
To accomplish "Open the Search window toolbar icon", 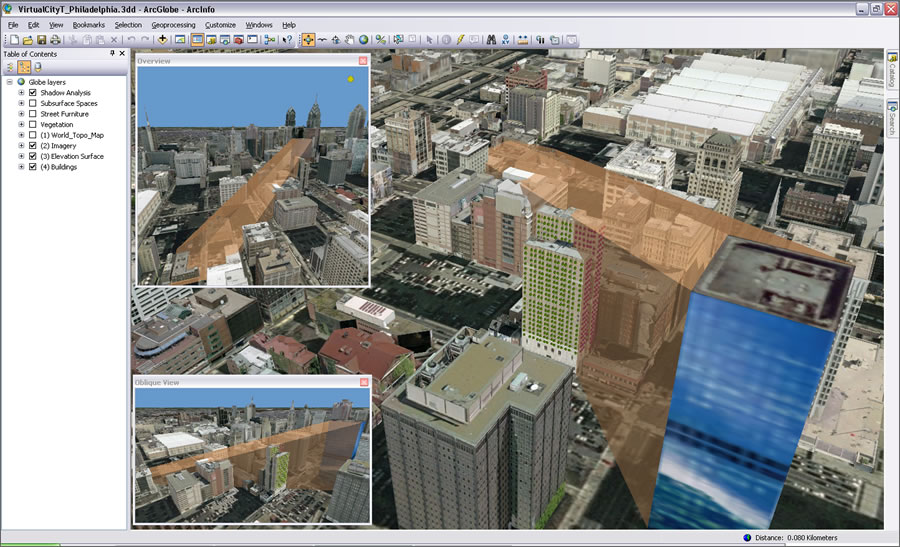I will [x=225, y=40].
